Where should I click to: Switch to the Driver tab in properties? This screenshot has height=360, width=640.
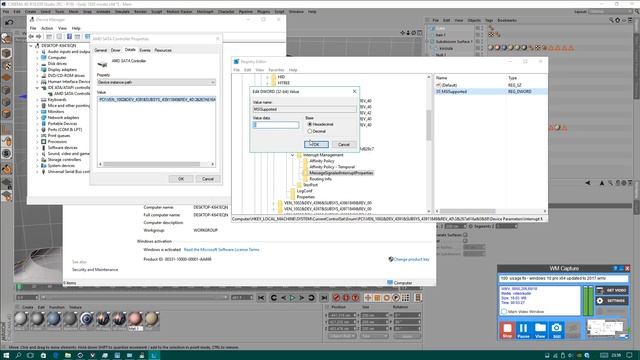tap(116, 50)
